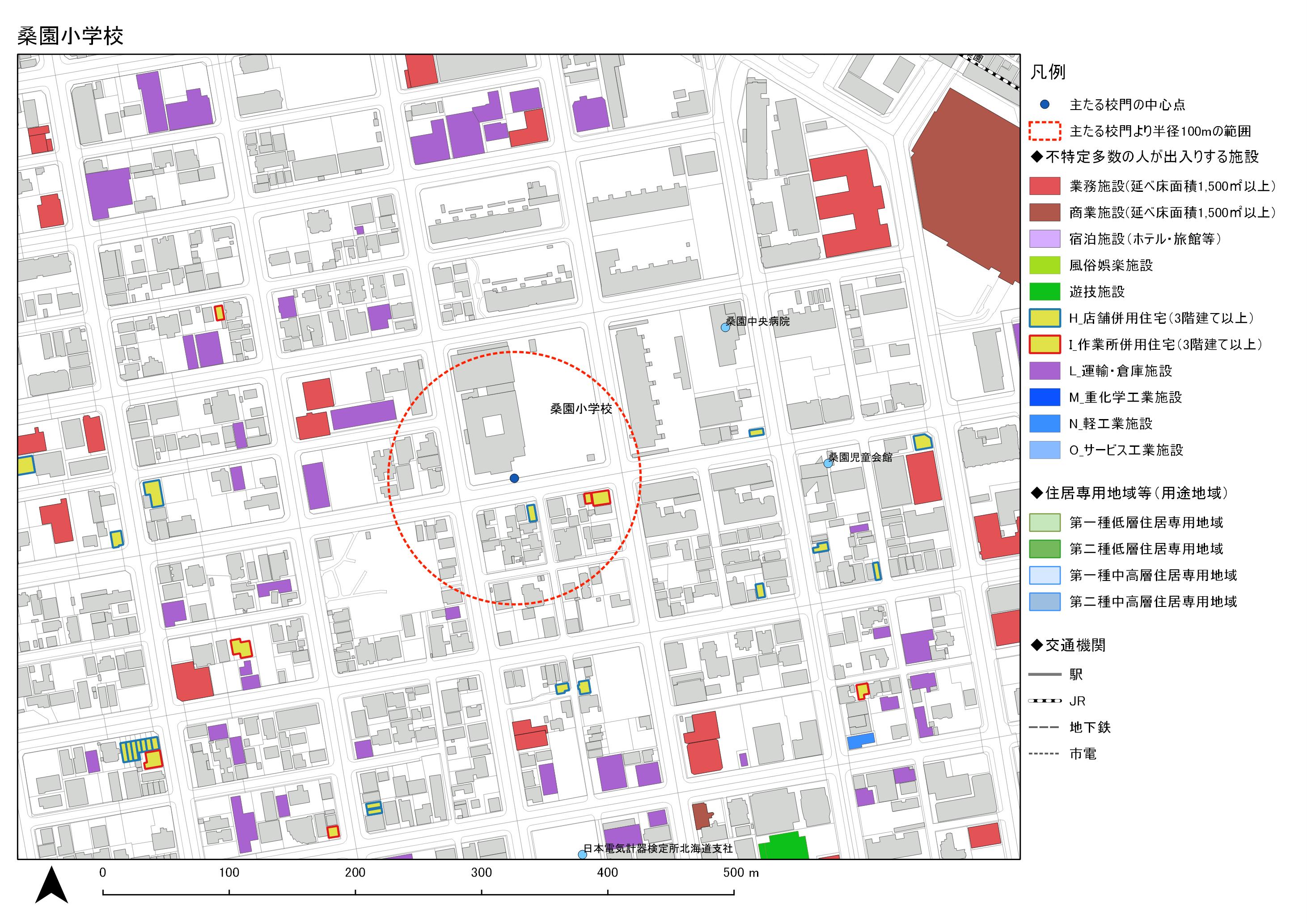Click the light blue marker at 桑園中央病院

click(725, 327)
